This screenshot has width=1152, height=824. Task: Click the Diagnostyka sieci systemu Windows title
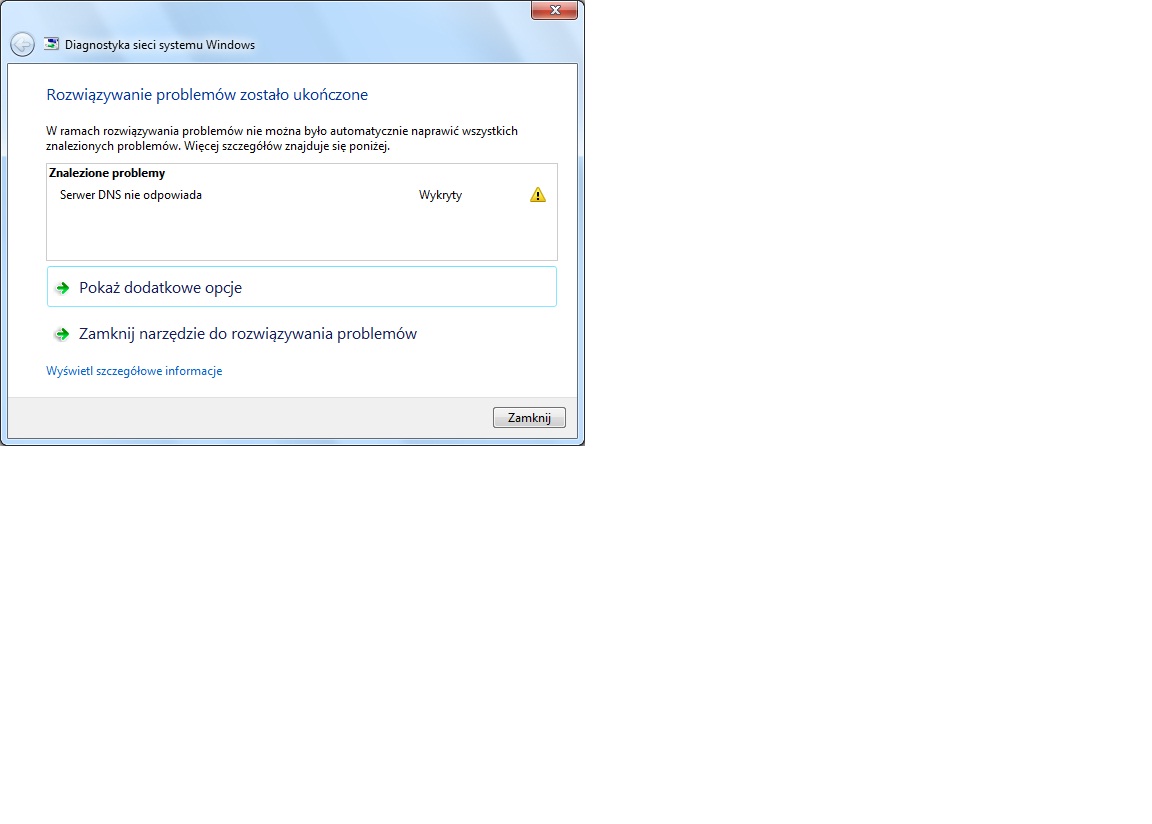159,45
